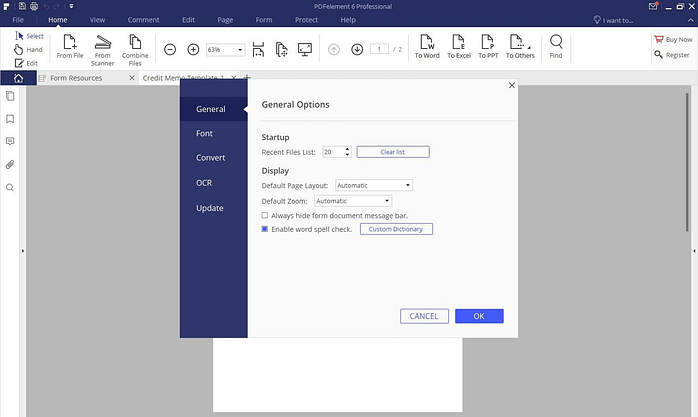Click the Clear list button
Image resolution: width=698 pixels, height=417 pixels.
(393, 152)
